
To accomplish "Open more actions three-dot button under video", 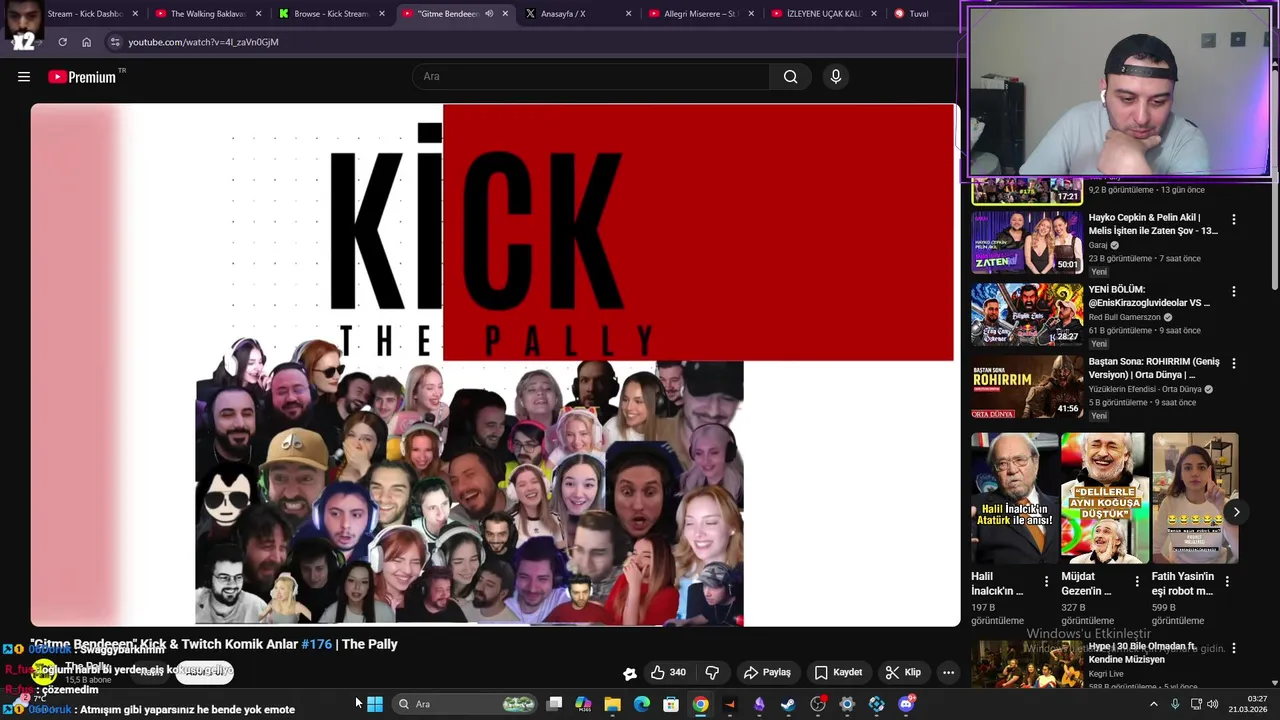I will (948, 672).
